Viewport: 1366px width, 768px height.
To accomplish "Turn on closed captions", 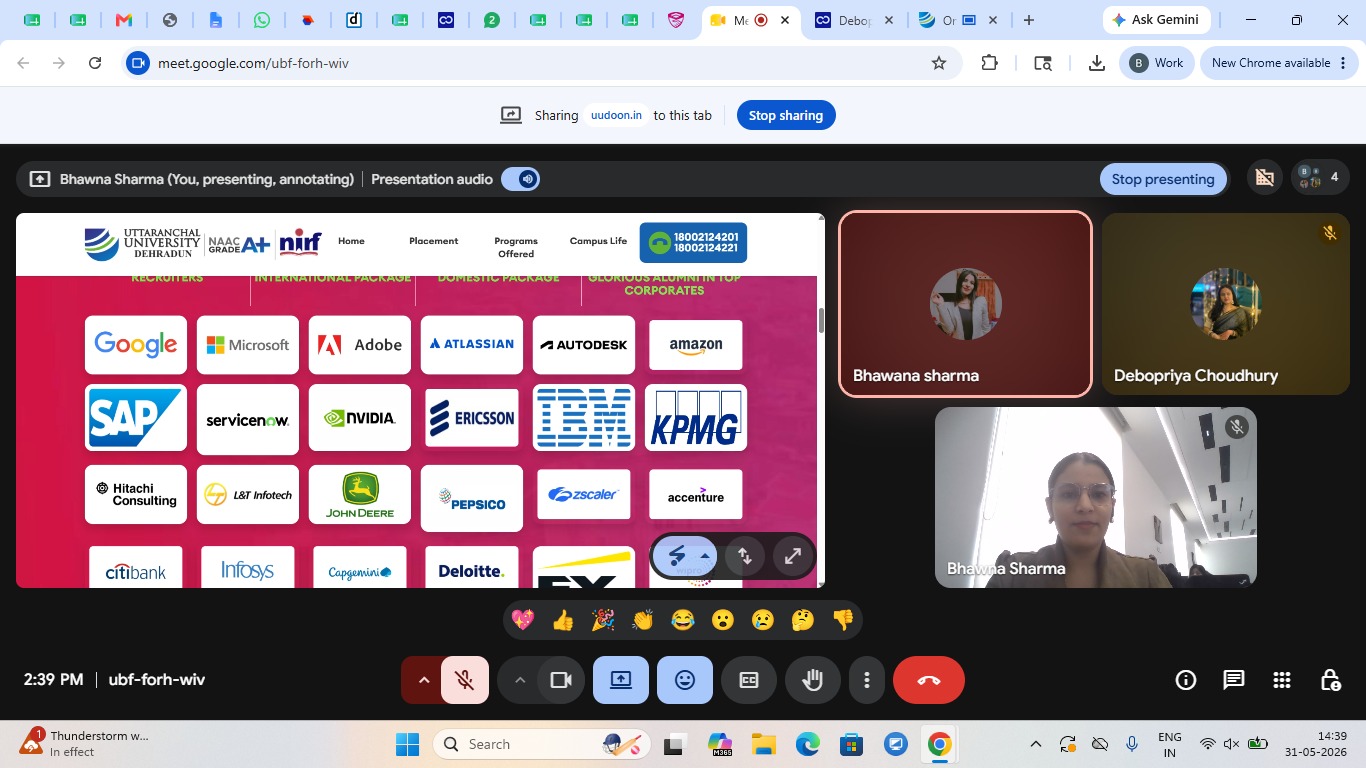I will tap(749, 680).
